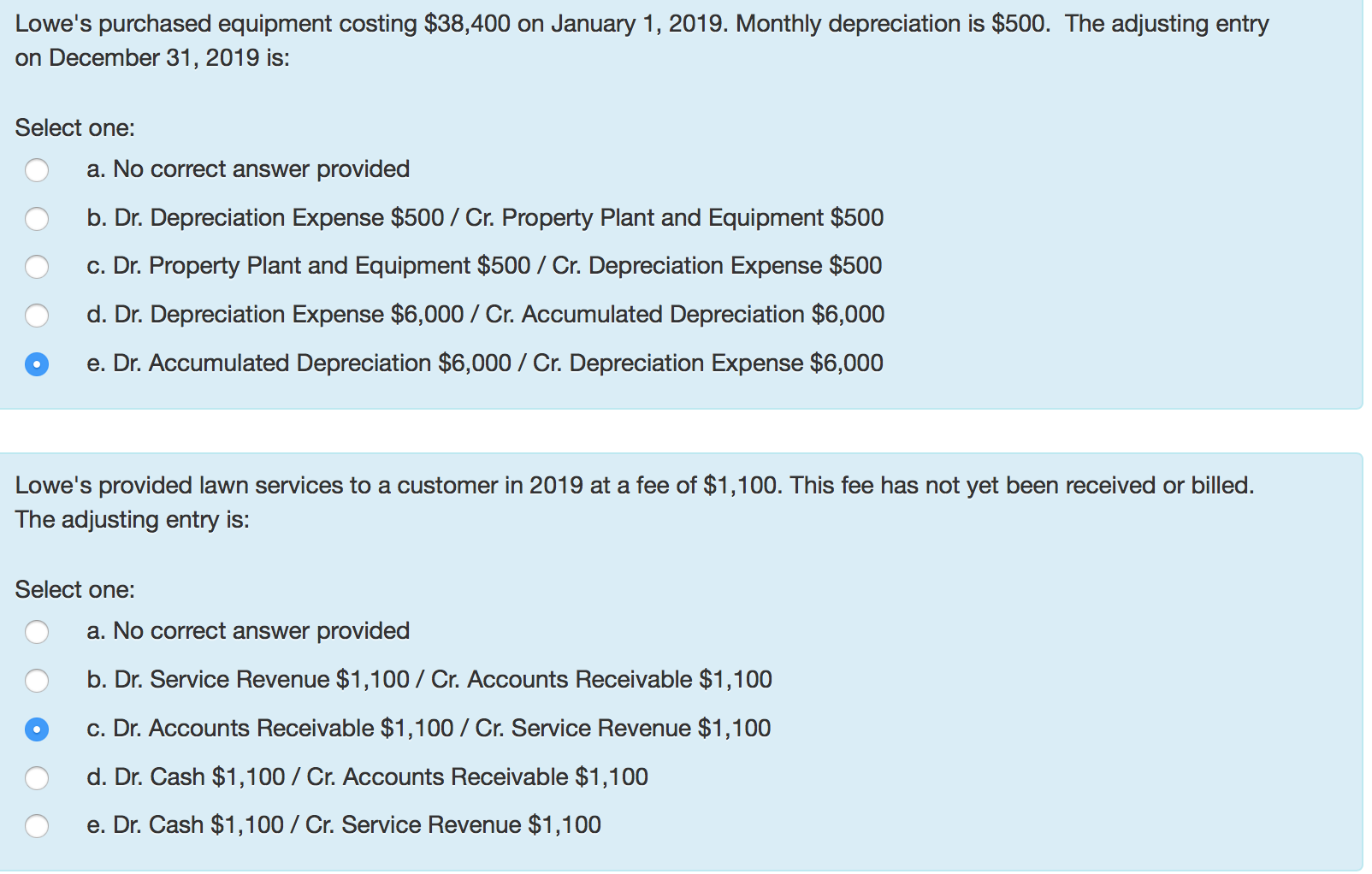Select Dr. Cash $1,100 / Cr. Accounts Receivable option
This screenshot has width=1372, height=874.
click(x=37, y=777)
